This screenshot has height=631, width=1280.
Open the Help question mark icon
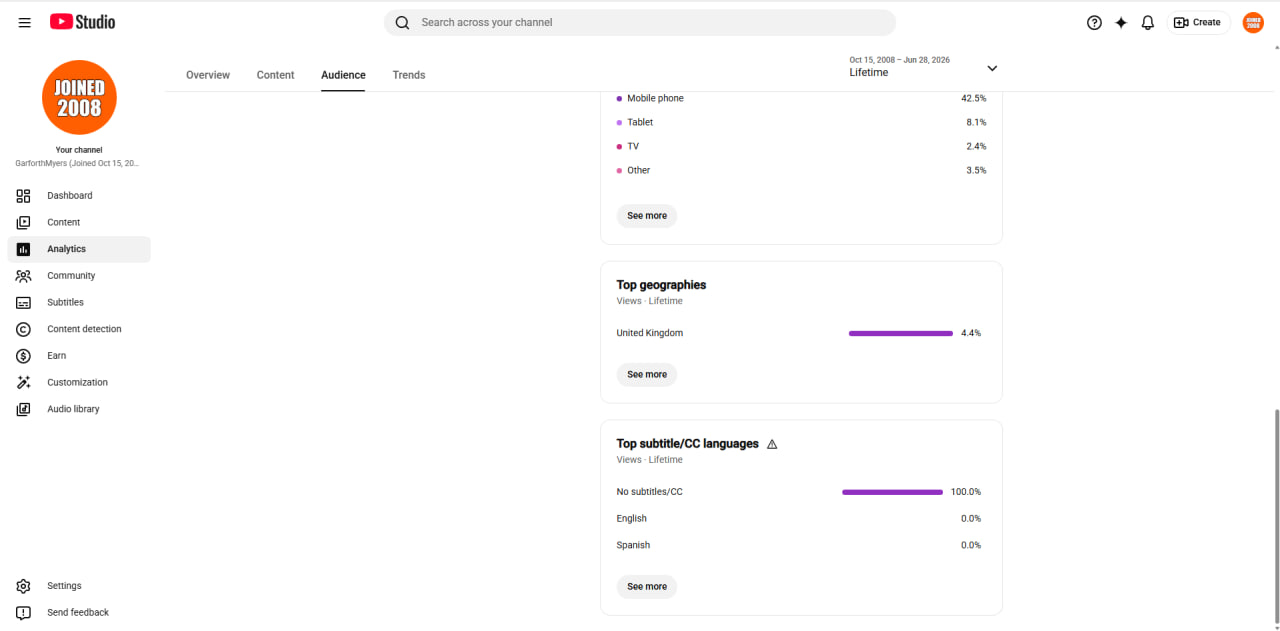point(1094,22)
